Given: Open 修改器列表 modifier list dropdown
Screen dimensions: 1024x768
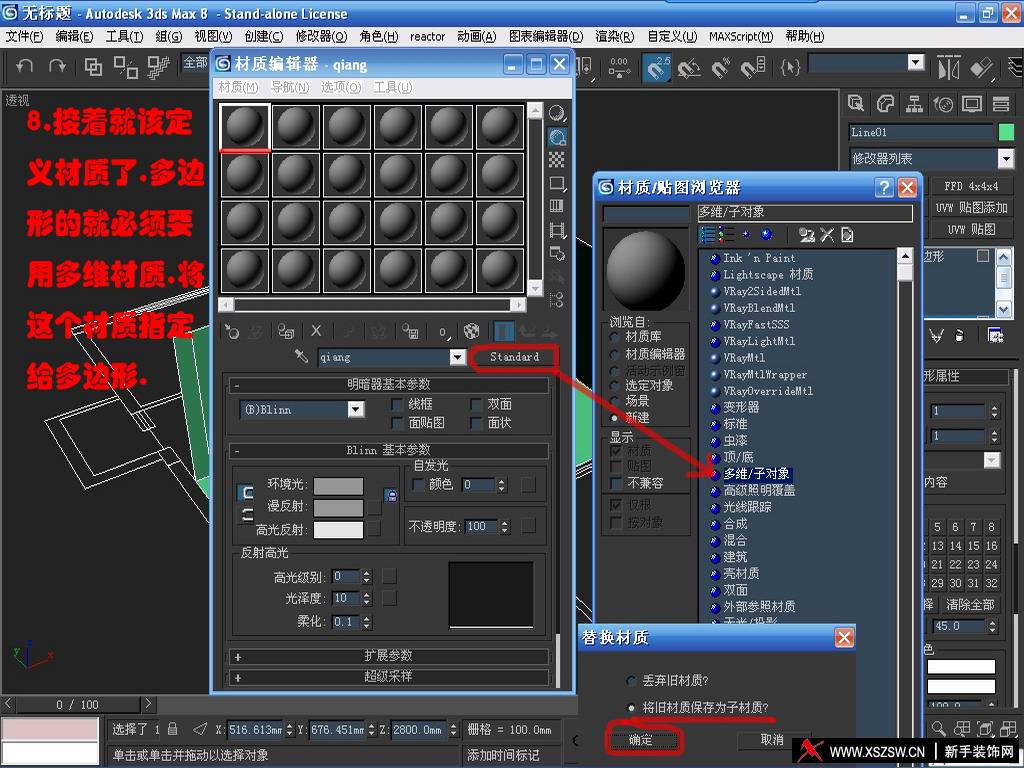Looking at the screenshot, I should 1006,158.
